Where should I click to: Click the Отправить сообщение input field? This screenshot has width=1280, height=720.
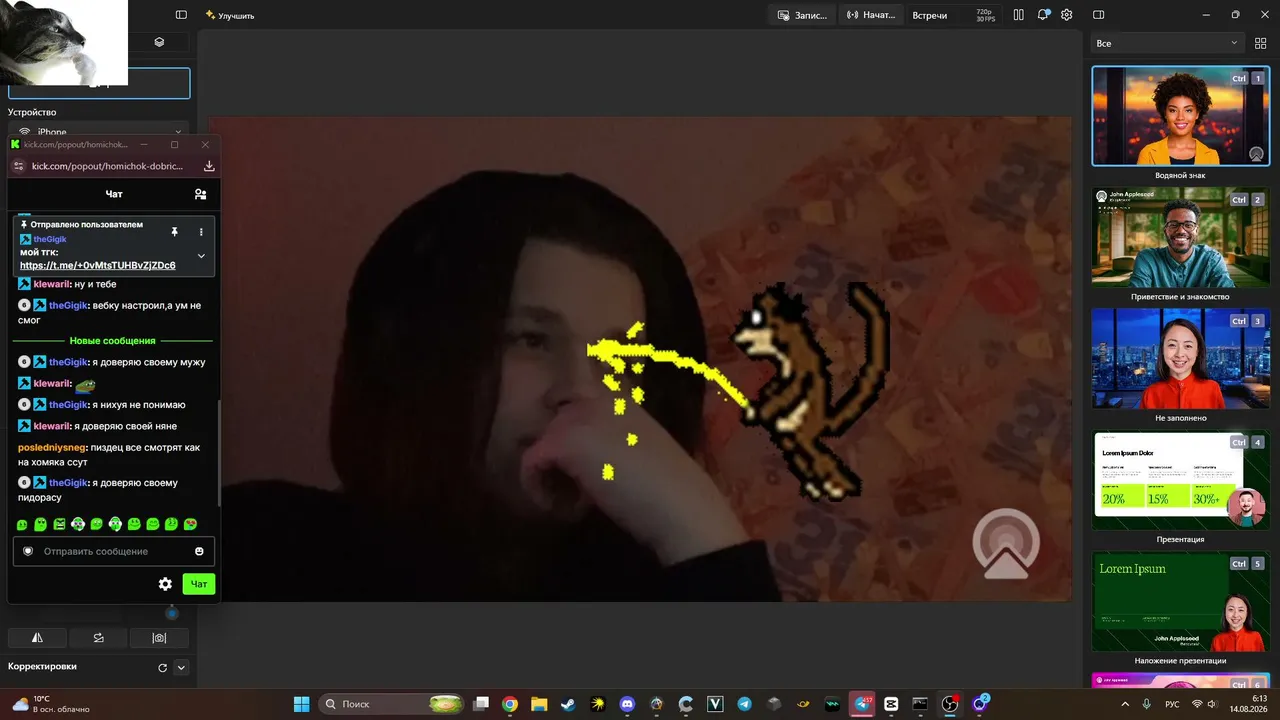pyautogui.click(x=113, y=551)
